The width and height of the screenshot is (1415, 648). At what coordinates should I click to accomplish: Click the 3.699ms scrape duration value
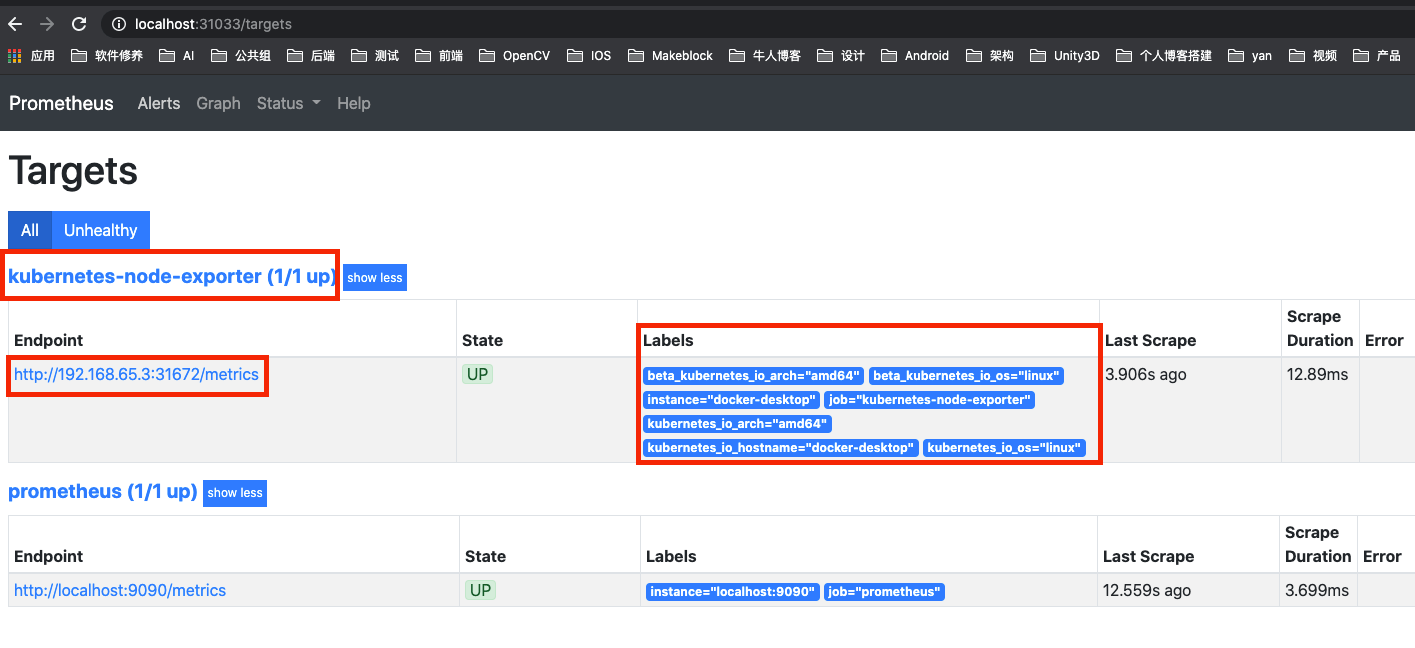[x=1318, y=591]
